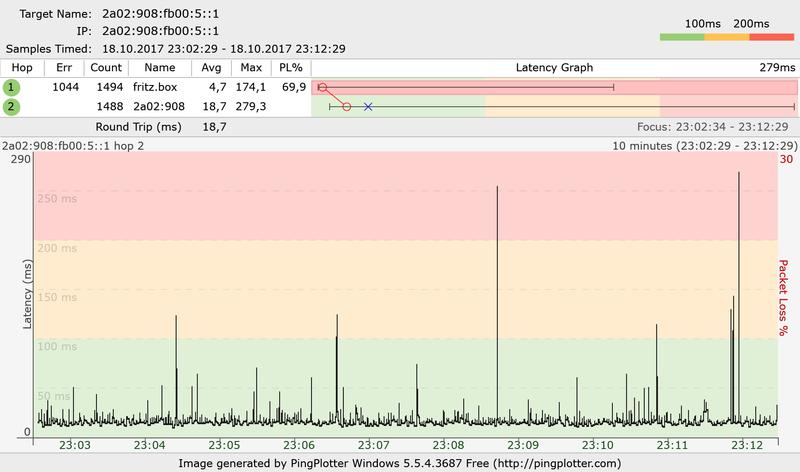Click the green hop 1 circle icon
This screenshot has height=472, width=800.
pos(12,87)
